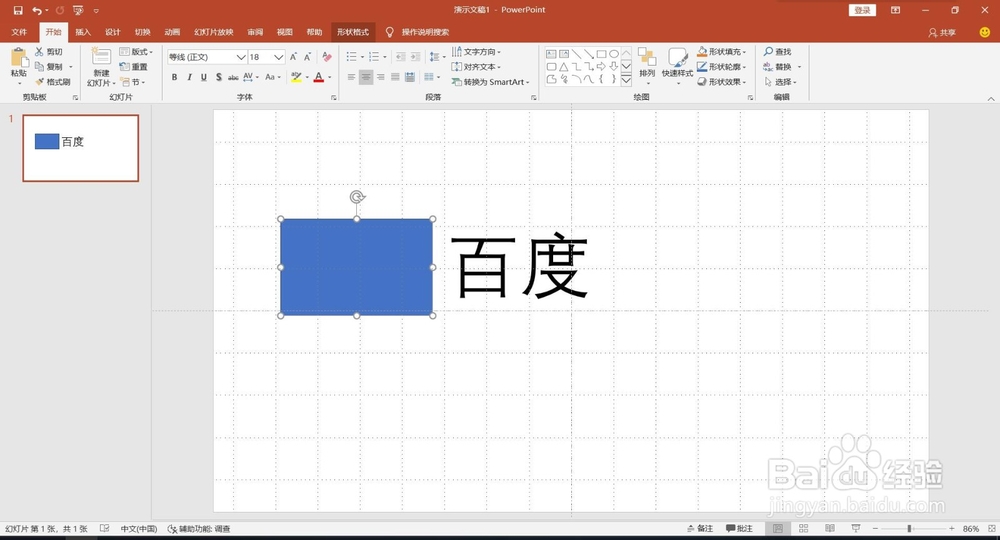Open the 形状轮廓 shape outline menu
1000x540 pixels.
[722, 66]
